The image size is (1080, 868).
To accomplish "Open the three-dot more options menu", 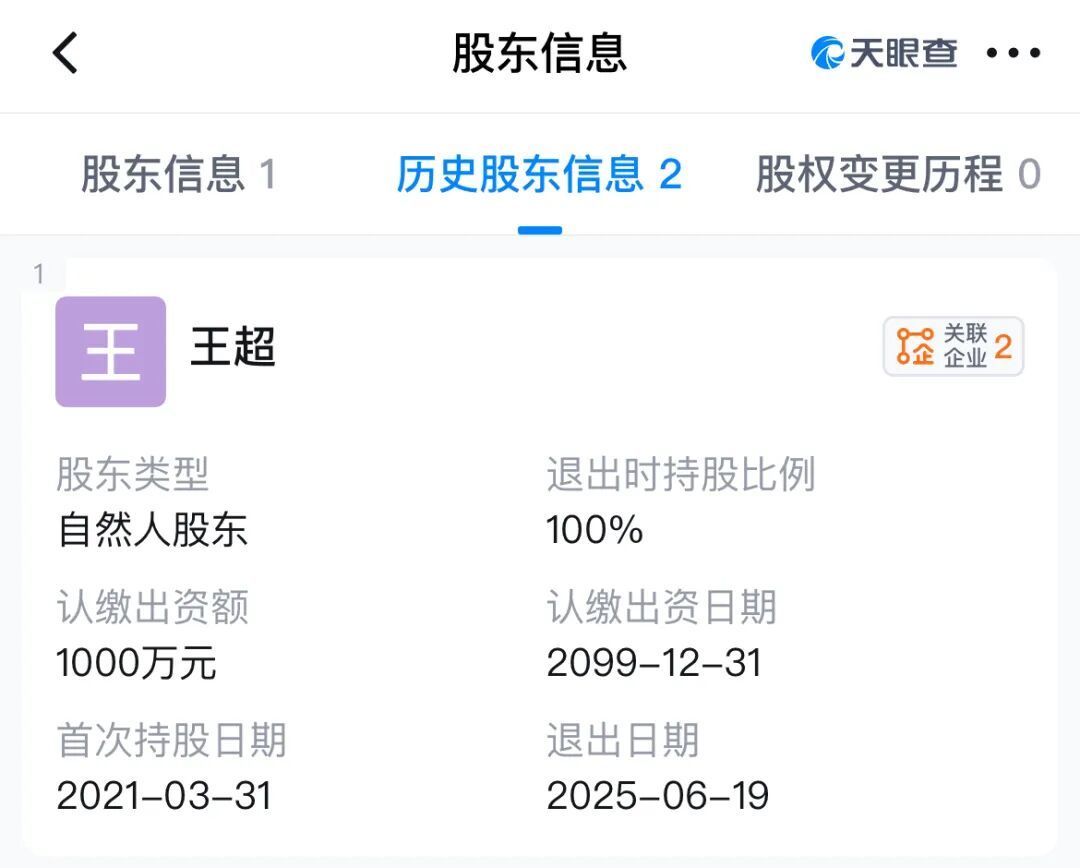I will pos(1014,53).
